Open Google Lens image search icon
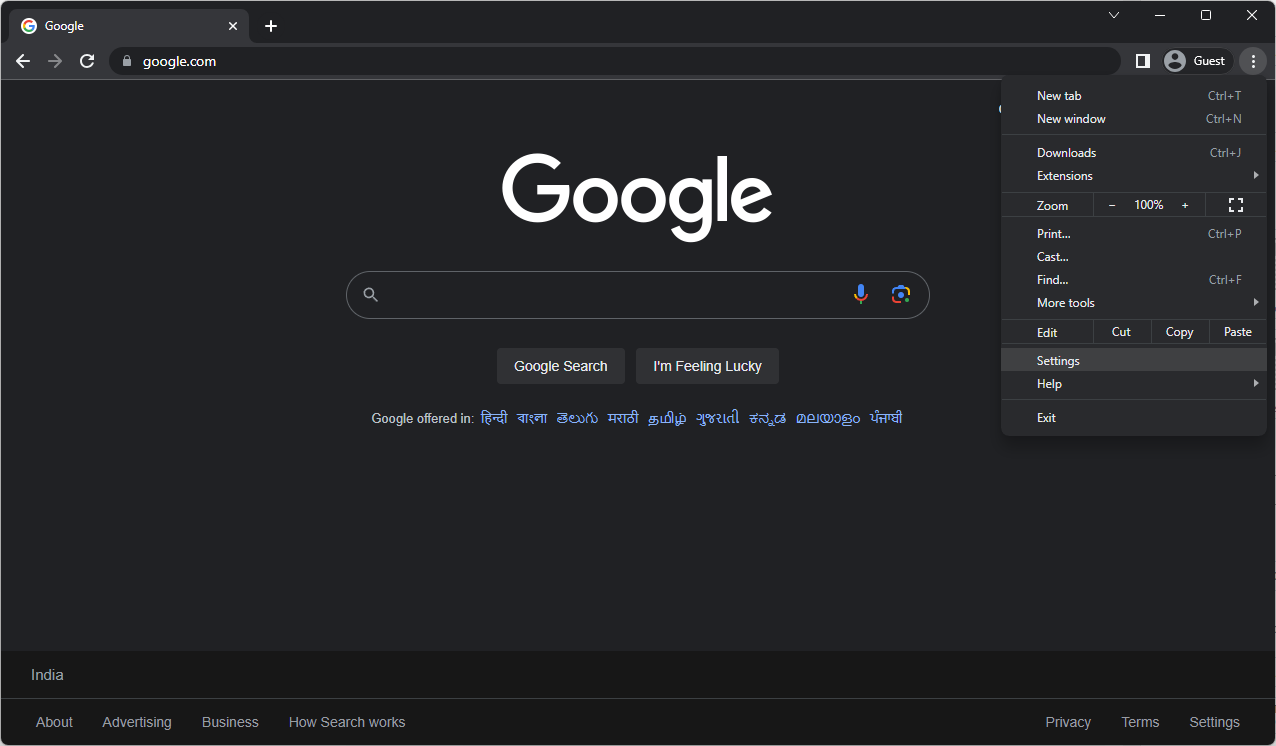 click(x=901, y=294)
